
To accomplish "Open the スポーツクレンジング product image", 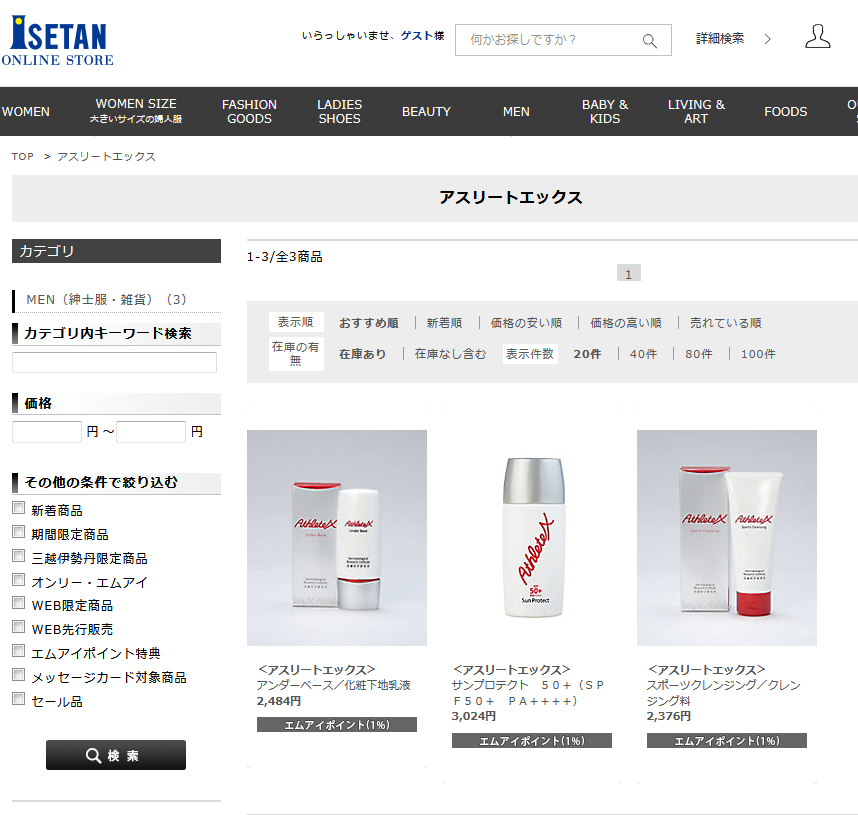I will [x=727, y=538].
